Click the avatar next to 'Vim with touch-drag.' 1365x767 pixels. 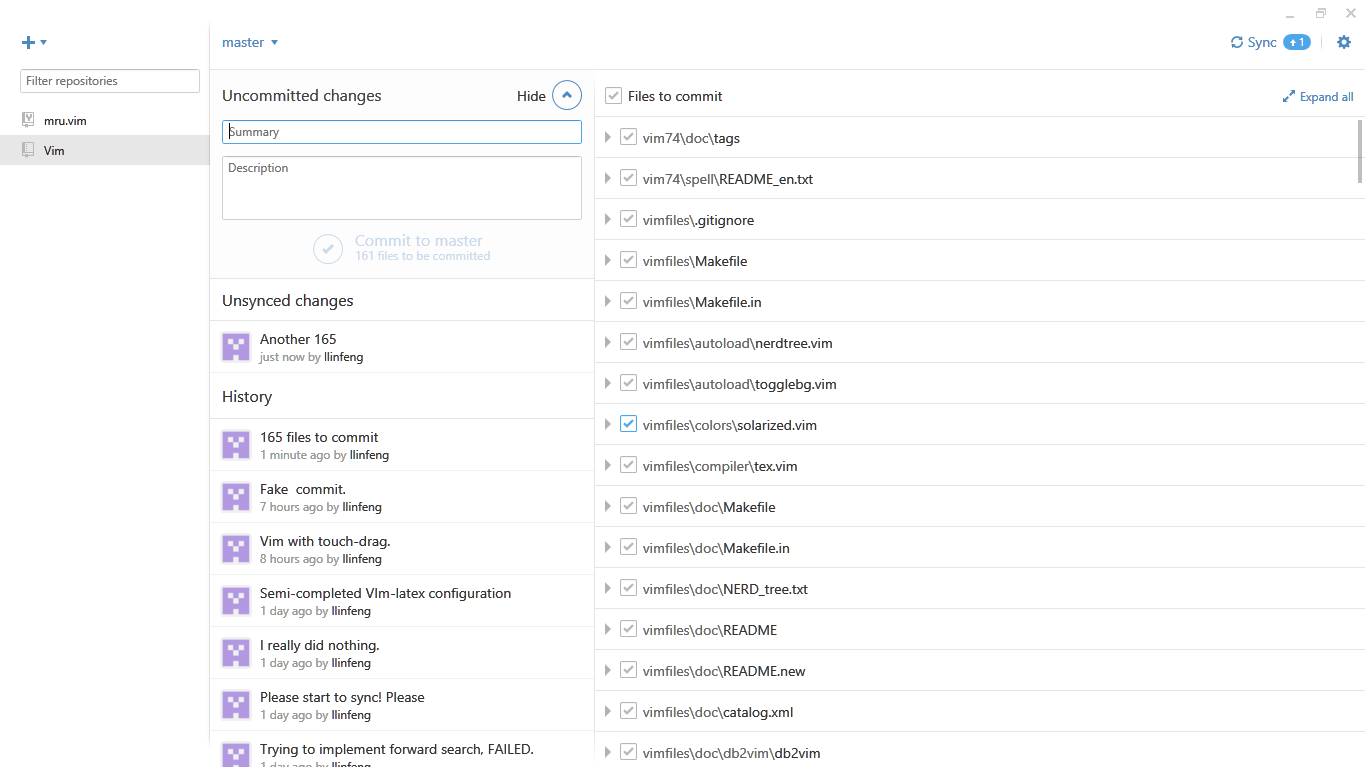(235, 548)
